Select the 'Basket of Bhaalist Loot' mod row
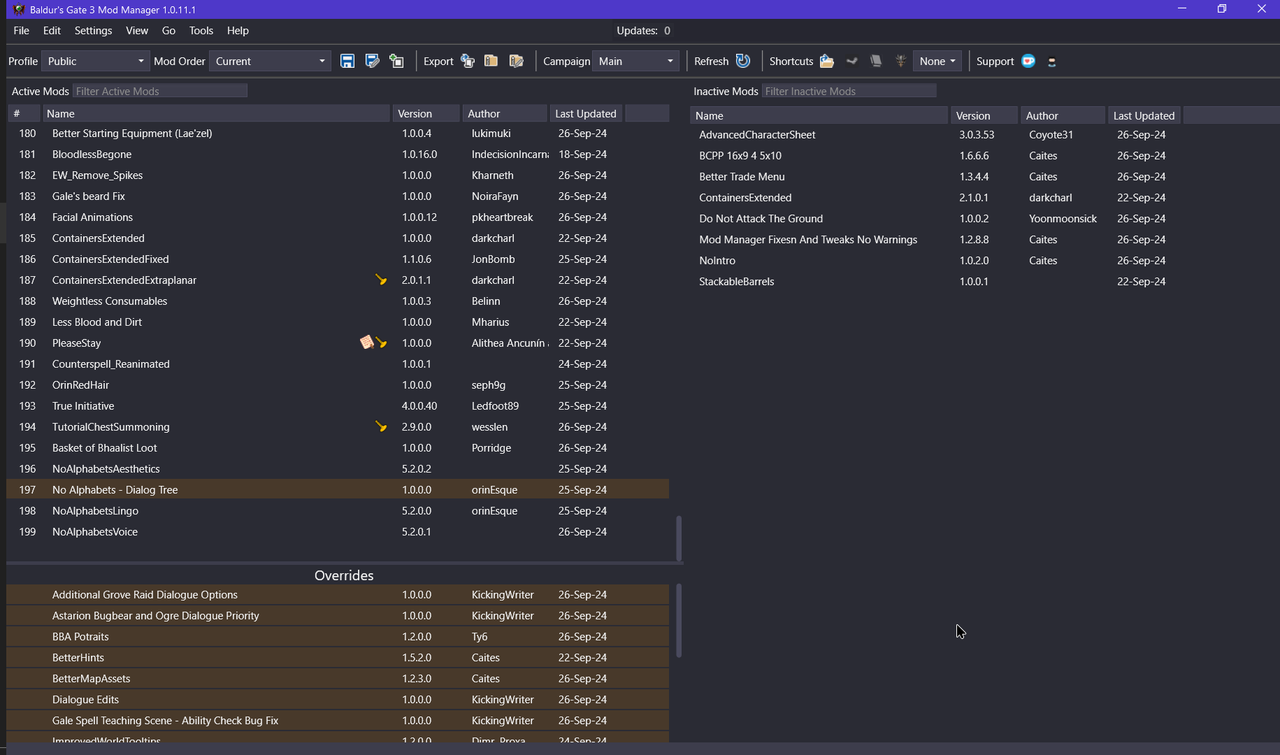This screenshot has height=755, width=1280. (x=338, y=448)
